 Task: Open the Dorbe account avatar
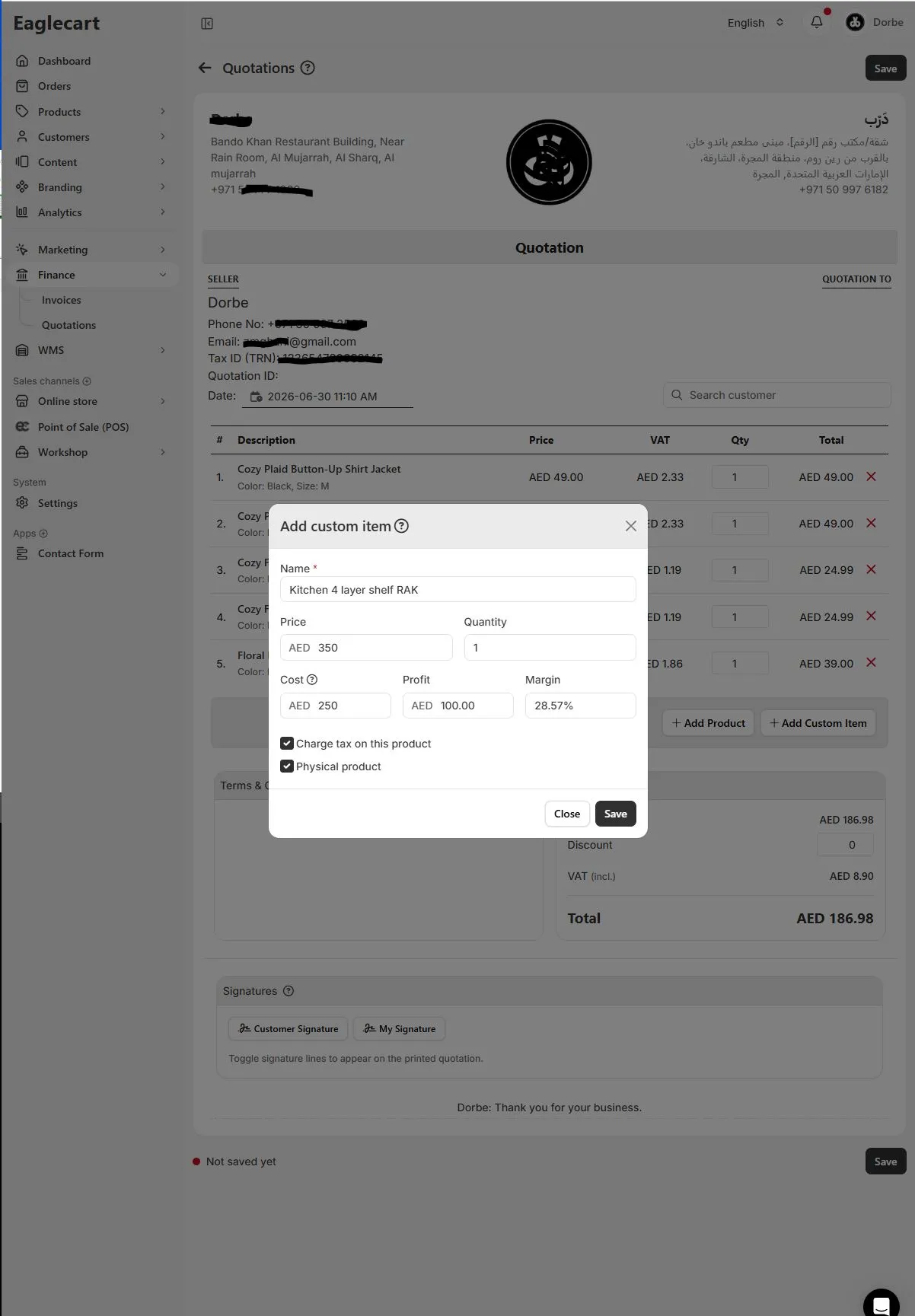coord(855,22)
